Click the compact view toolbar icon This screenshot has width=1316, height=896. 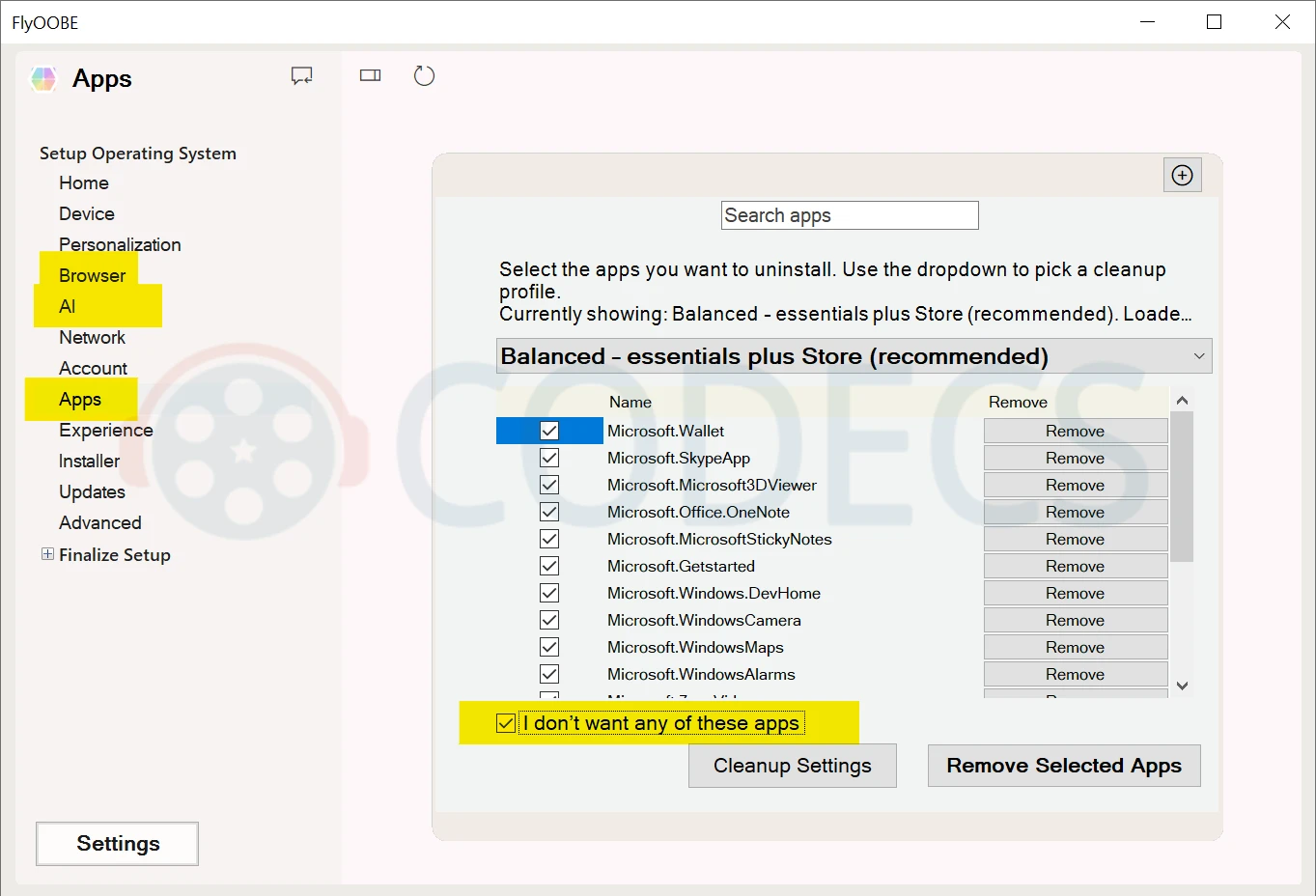click(370, 74)
